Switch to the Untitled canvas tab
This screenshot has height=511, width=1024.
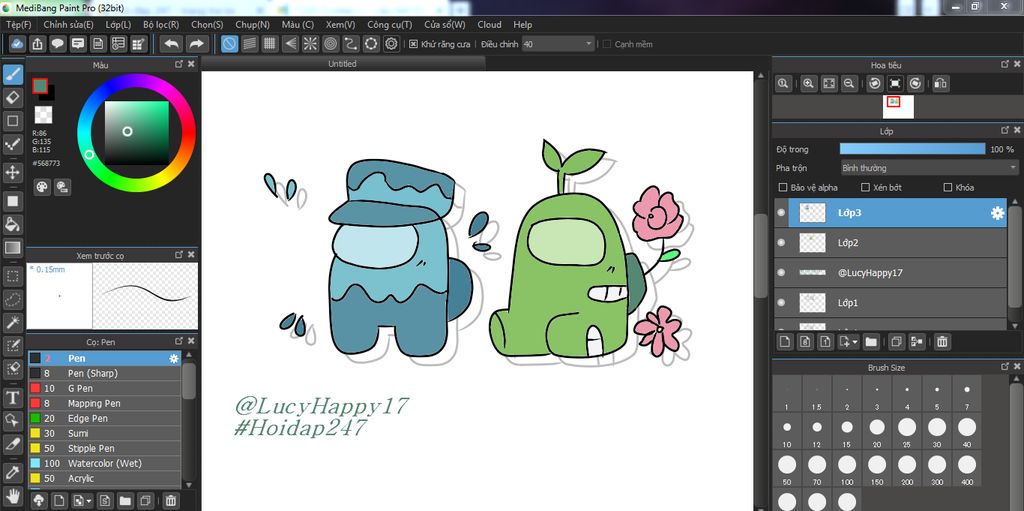(342, 63)
